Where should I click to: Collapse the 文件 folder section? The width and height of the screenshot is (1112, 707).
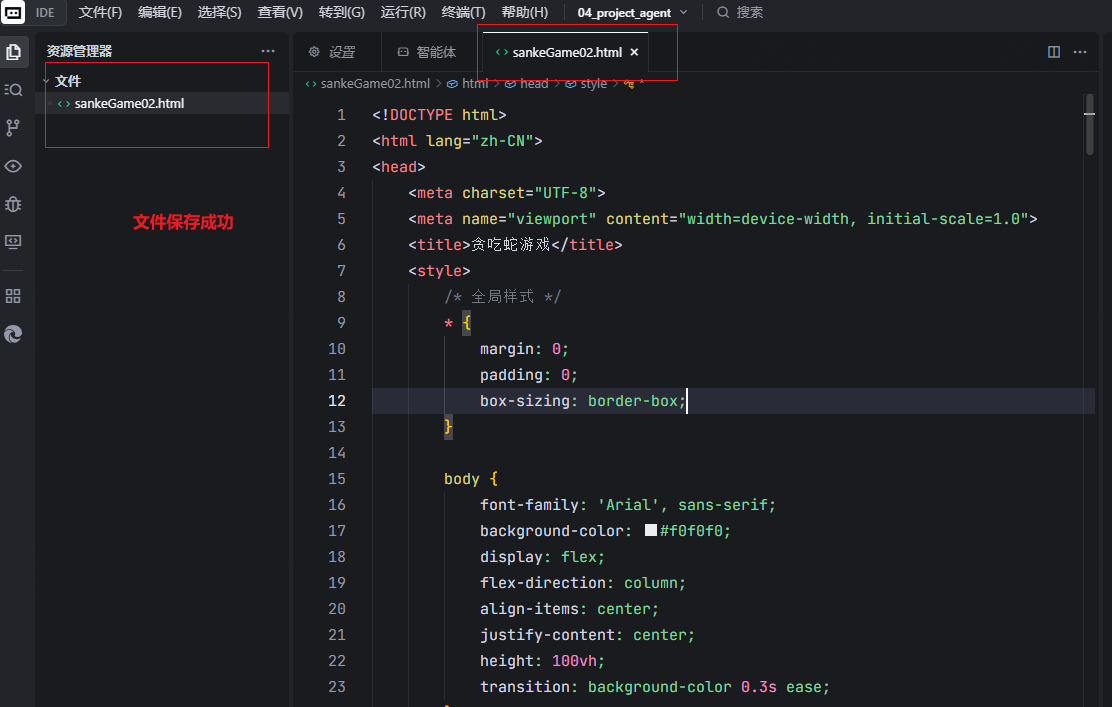(x=46, y=81)
